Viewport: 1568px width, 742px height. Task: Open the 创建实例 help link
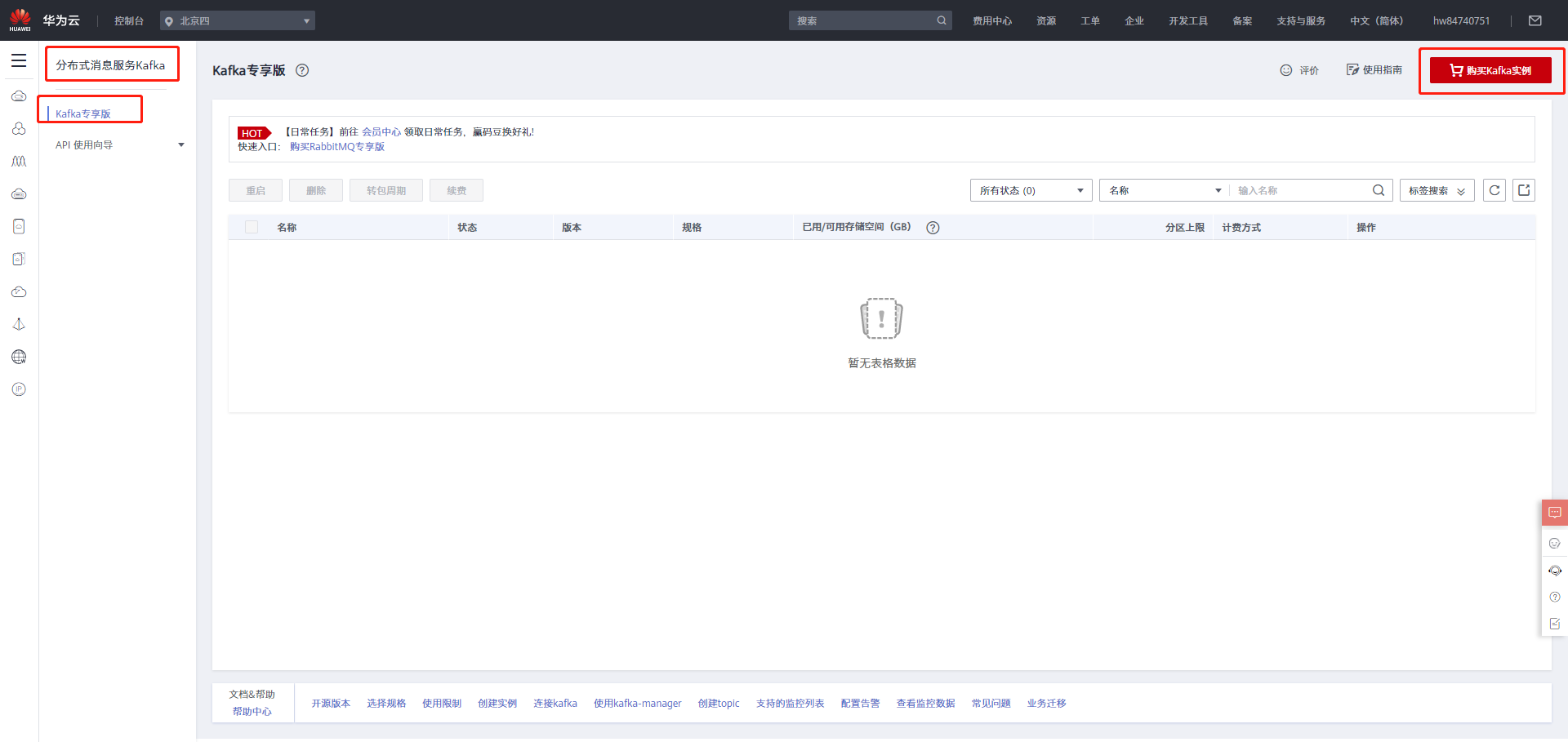497,704
